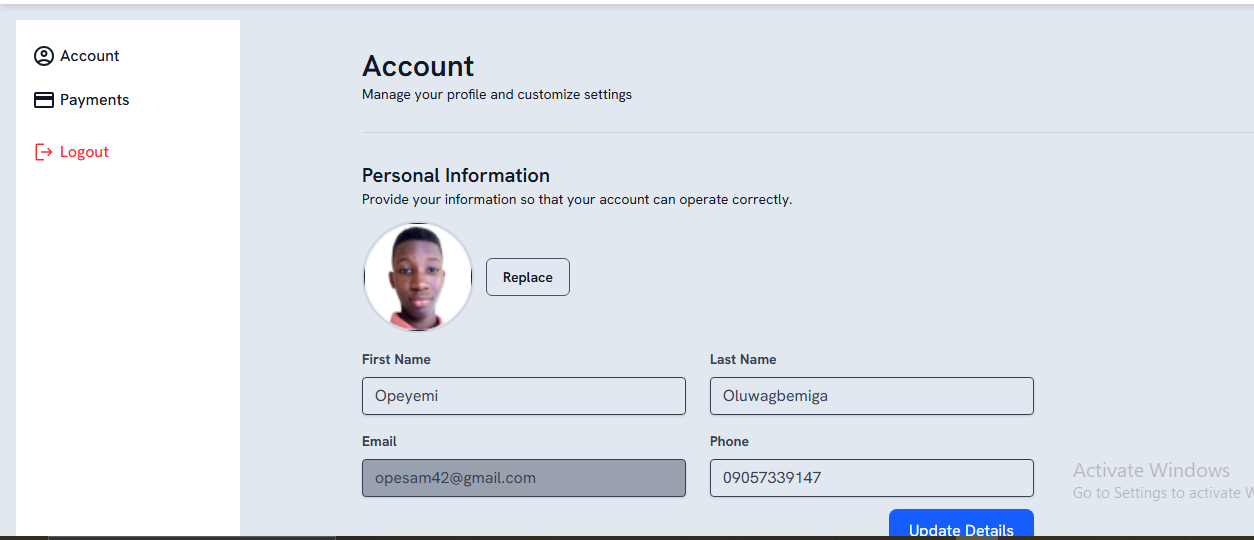Focus the Phone number input field
Viewport: 1254px width, 540px height.
click(871, 478)
